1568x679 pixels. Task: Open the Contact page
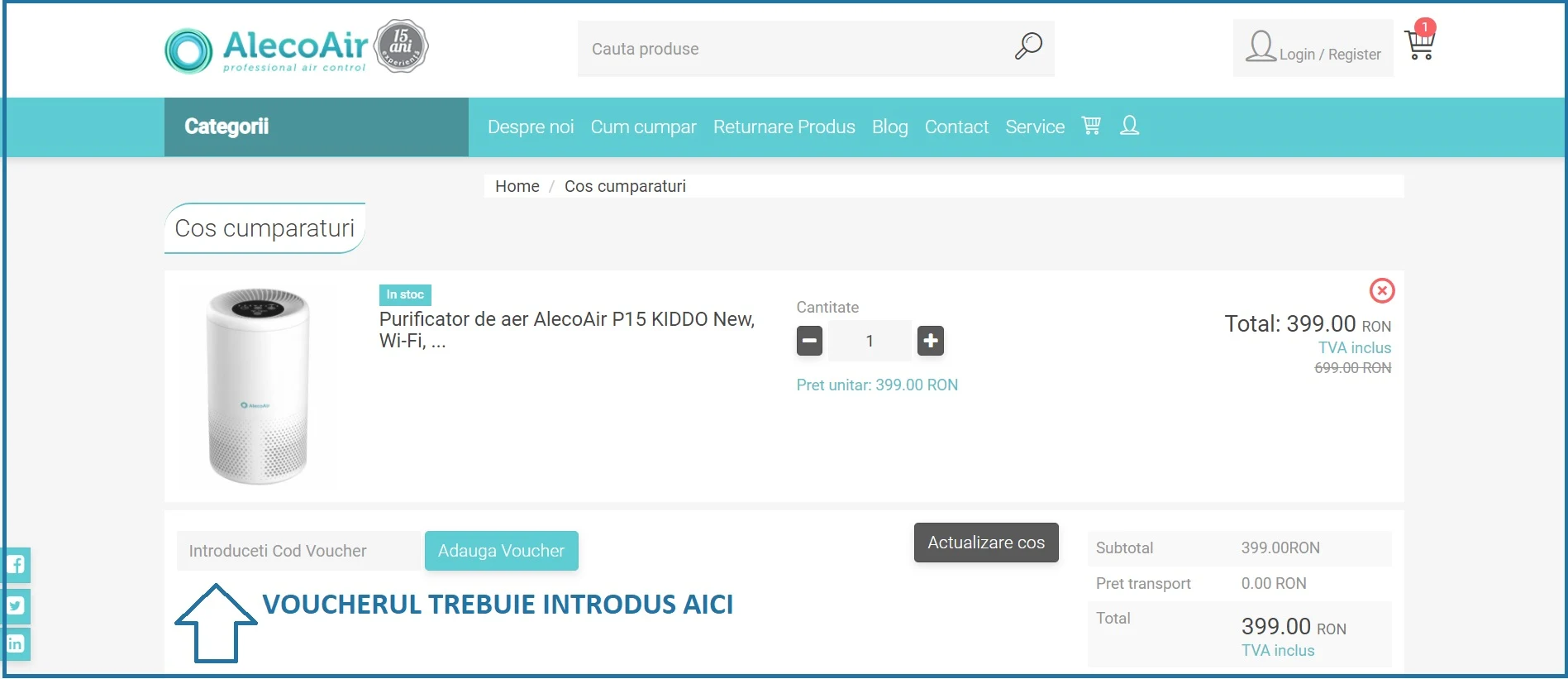(956, 127)
